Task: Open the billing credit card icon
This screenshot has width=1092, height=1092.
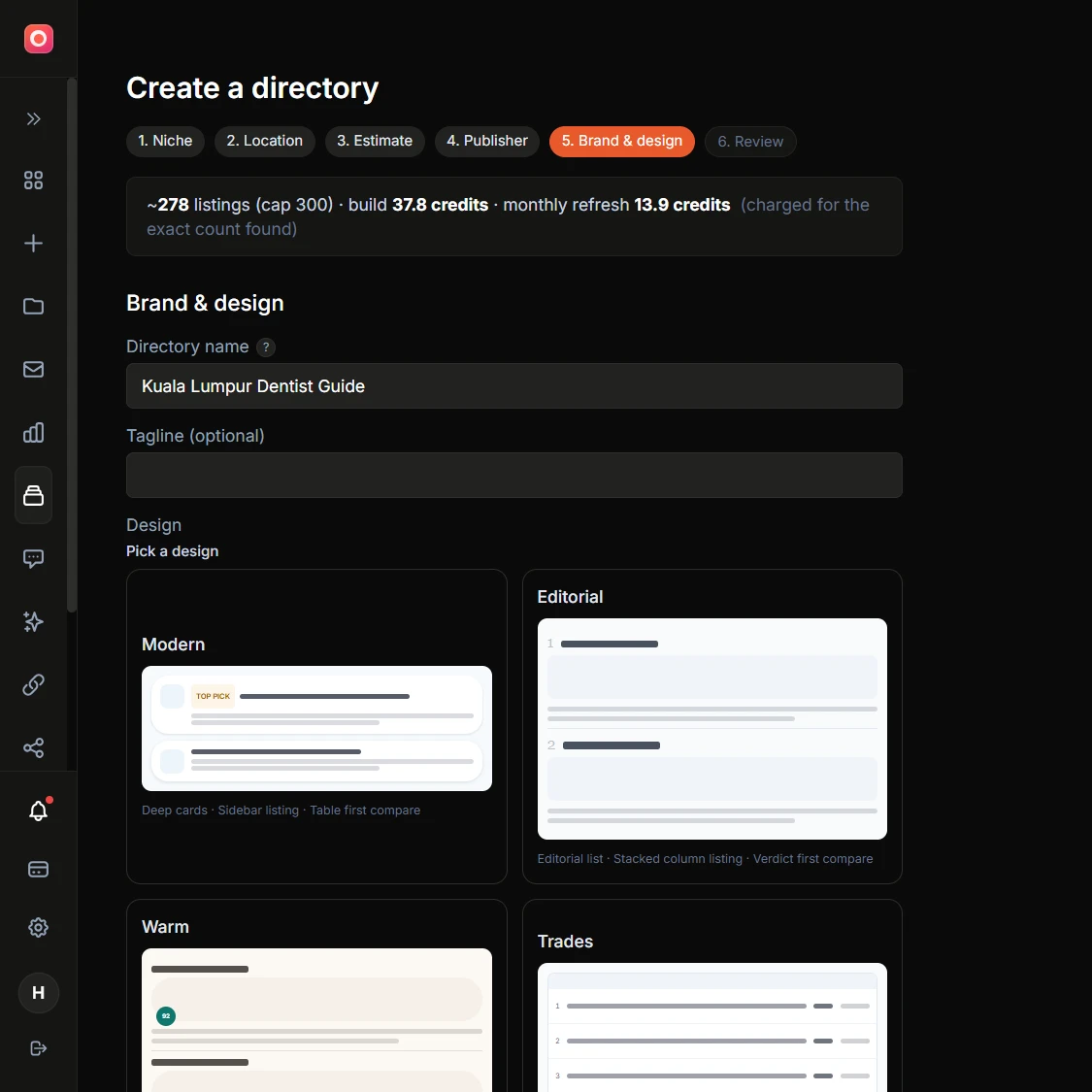Action: pos(38,869)
